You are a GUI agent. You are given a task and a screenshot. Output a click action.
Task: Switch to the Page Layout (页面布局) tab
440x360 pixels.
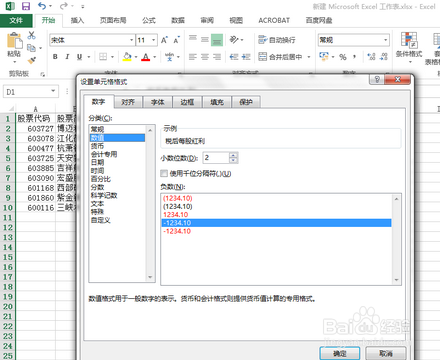tap(113, 20)
